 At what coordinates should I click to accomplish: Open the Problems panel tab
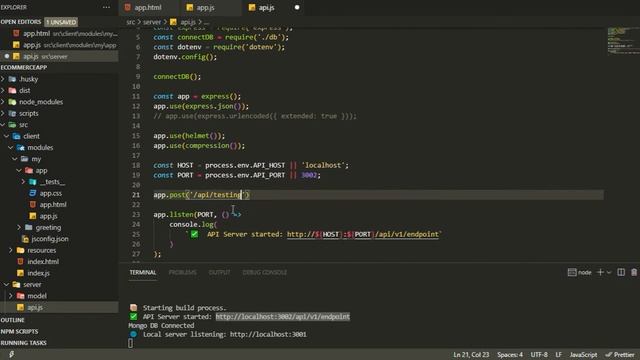coord(182,272)
